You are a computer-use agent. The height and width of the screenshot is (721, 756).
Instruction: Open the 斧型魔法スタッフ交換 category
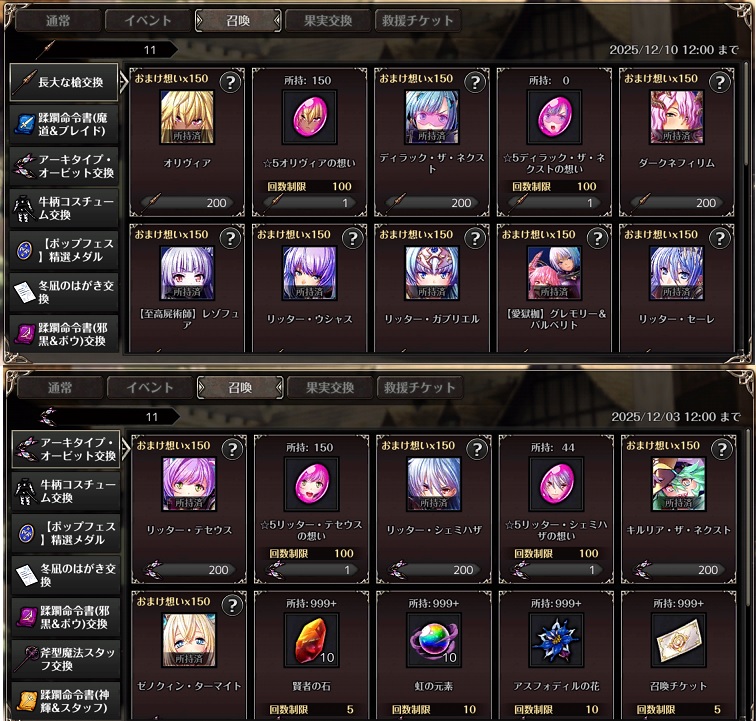click(x=66, y=659)
